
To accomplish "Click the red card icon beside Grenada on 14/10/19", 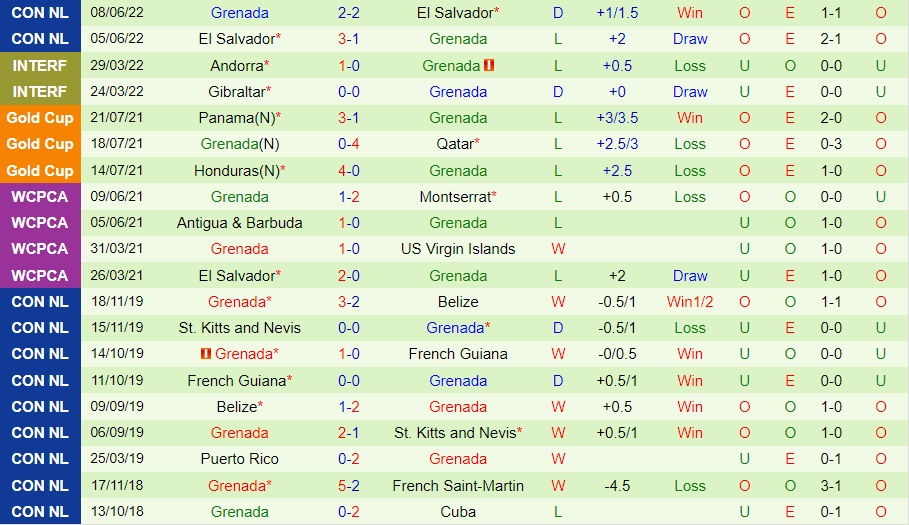I will click(206, 354).
